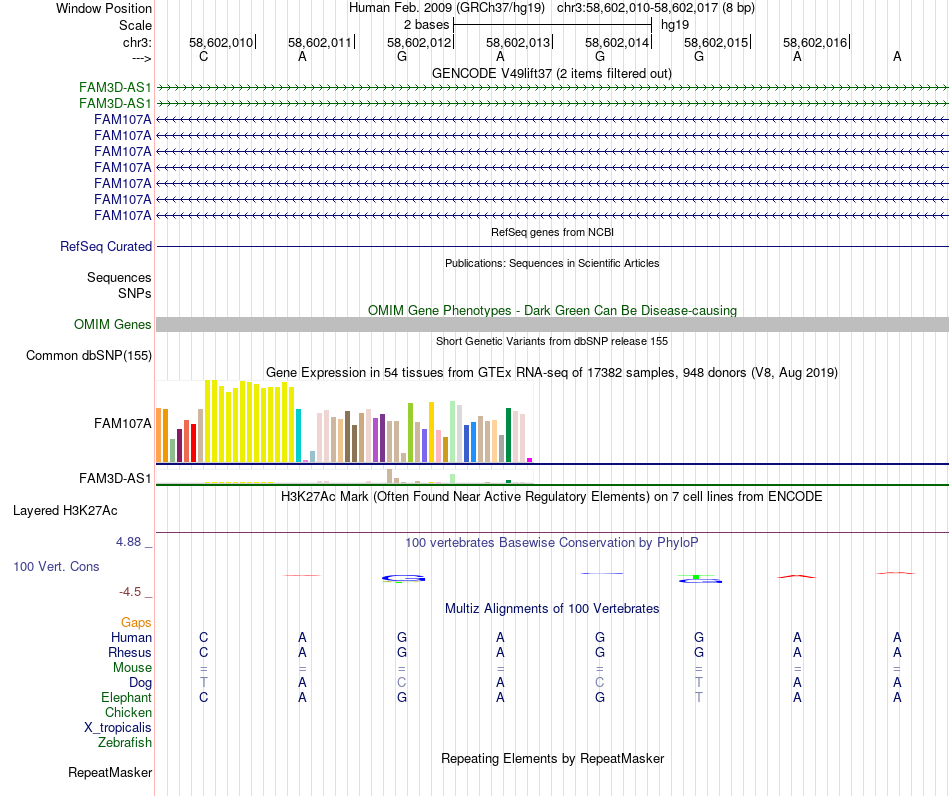
Task: Open the Multiz Alignments of 100 Vertebrates title
Action: (x=552, y=609)
